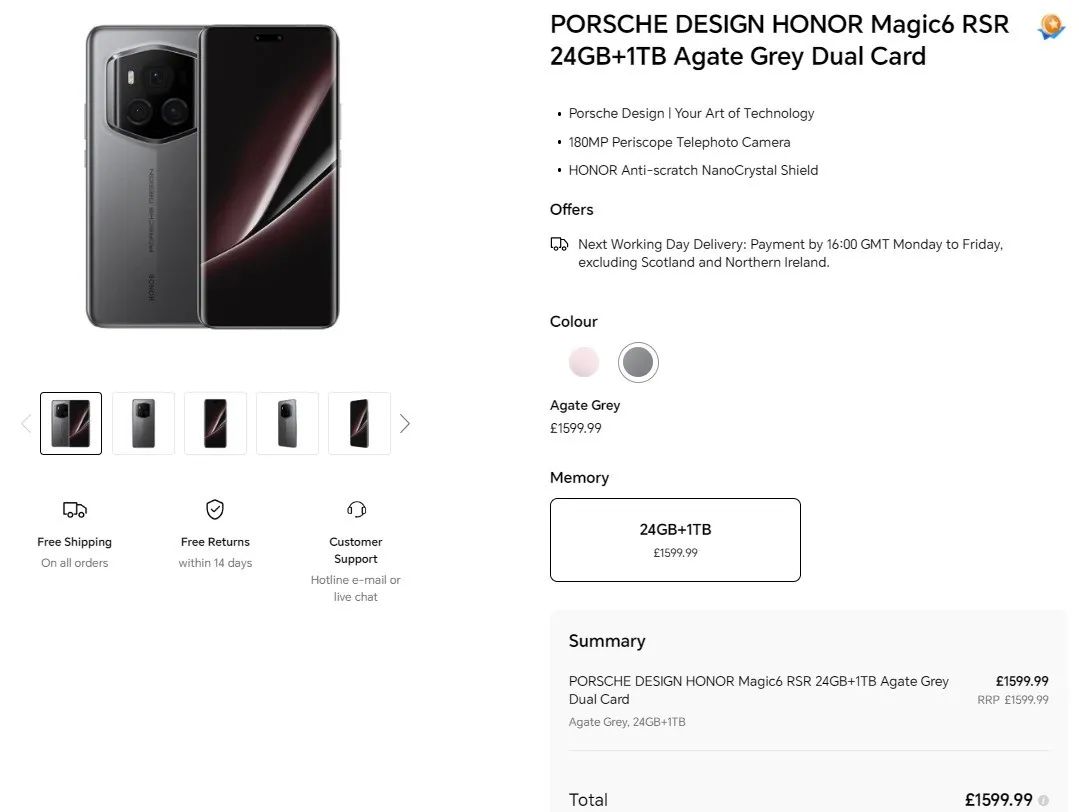Image resolution: width=1079 pixels, height=812 pixels.
Task: Pick the pink colour swatch
Action: 584,362
